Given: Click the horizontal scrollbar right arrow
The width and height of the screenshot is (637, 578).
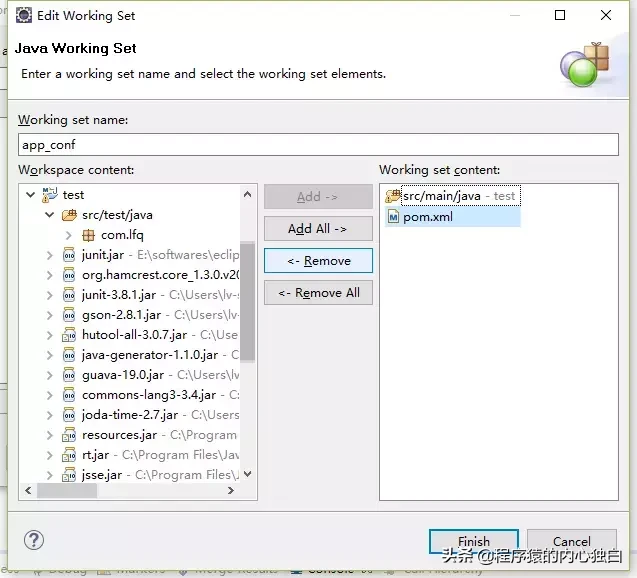Looking at the screenshot, I should pos(231,490).
